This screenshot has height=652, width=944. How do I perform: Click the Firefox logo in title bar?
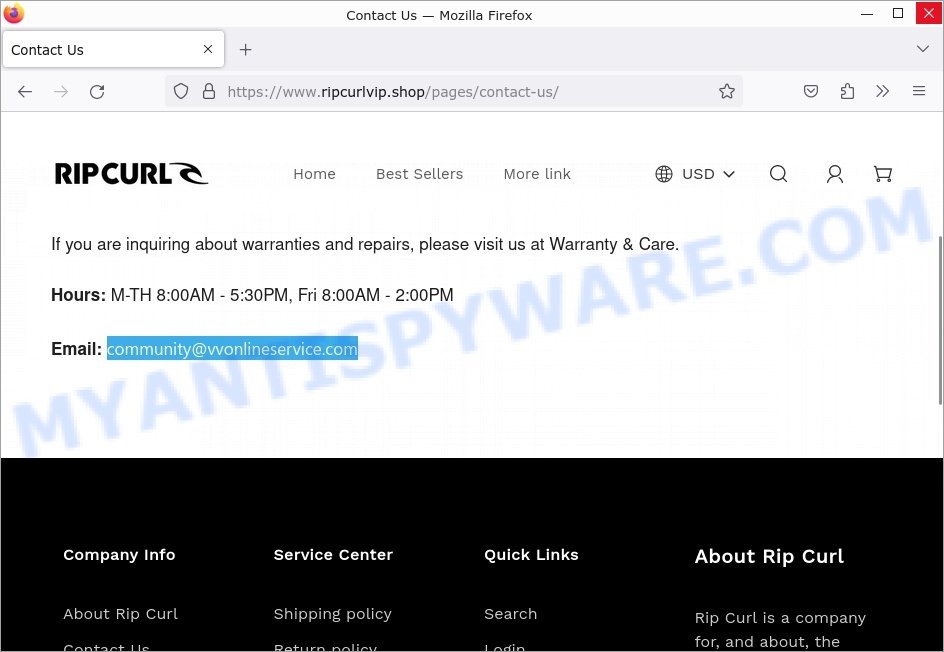click(13, 13)
